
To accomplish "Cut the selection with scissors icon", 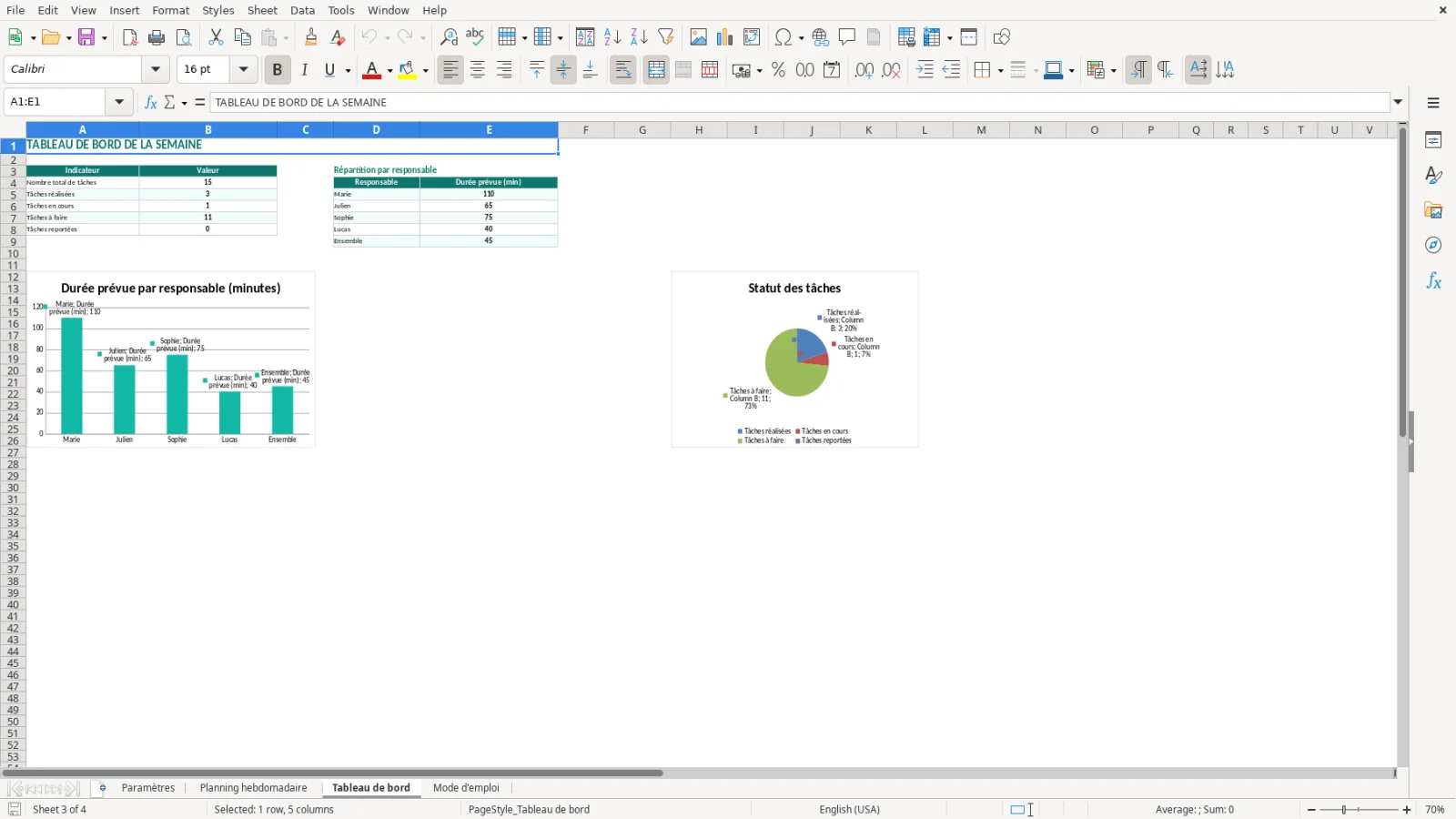I will tap(216, 37).
